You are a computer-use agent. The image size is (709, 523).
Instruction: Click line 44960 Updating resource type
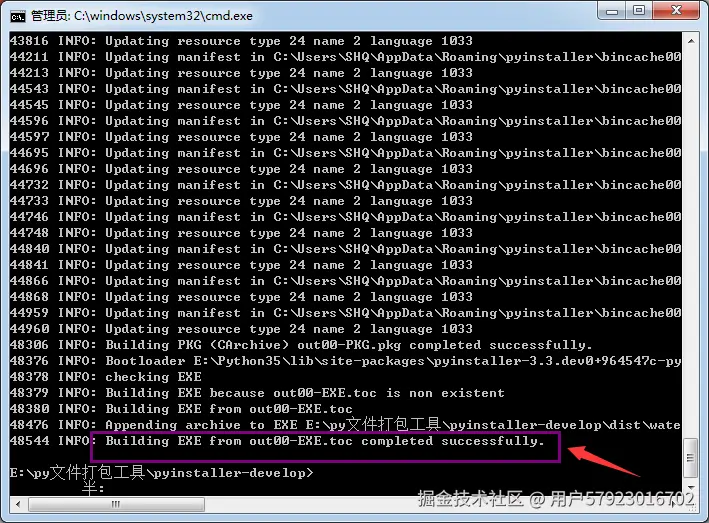pyautogui.click(x=241, y=329)
